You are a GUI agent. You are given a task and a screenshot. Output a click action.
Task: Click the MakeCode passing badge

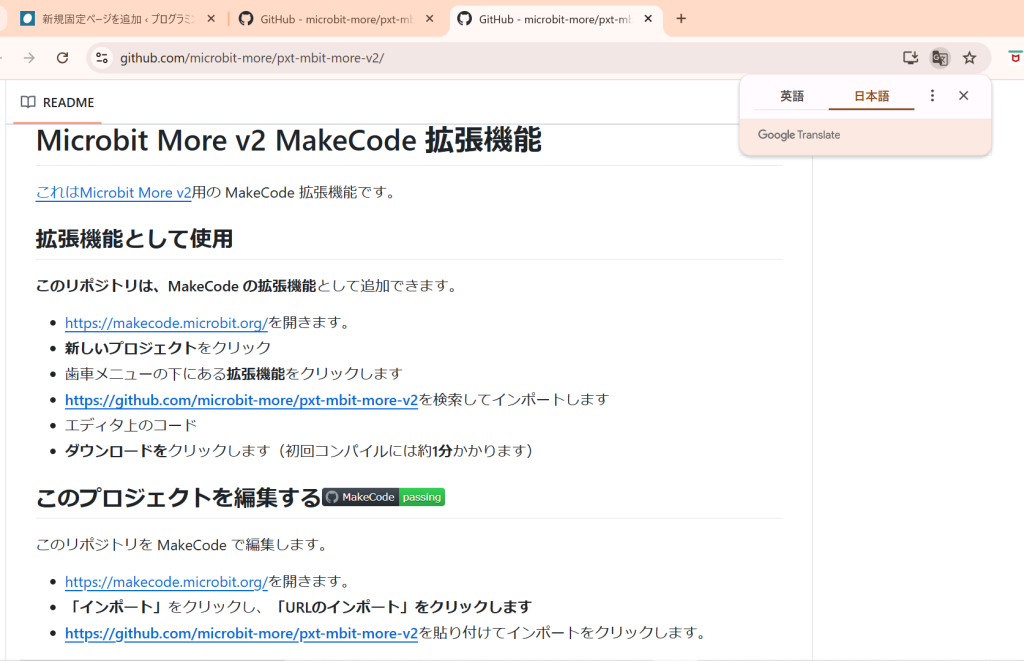pos(383,497)
